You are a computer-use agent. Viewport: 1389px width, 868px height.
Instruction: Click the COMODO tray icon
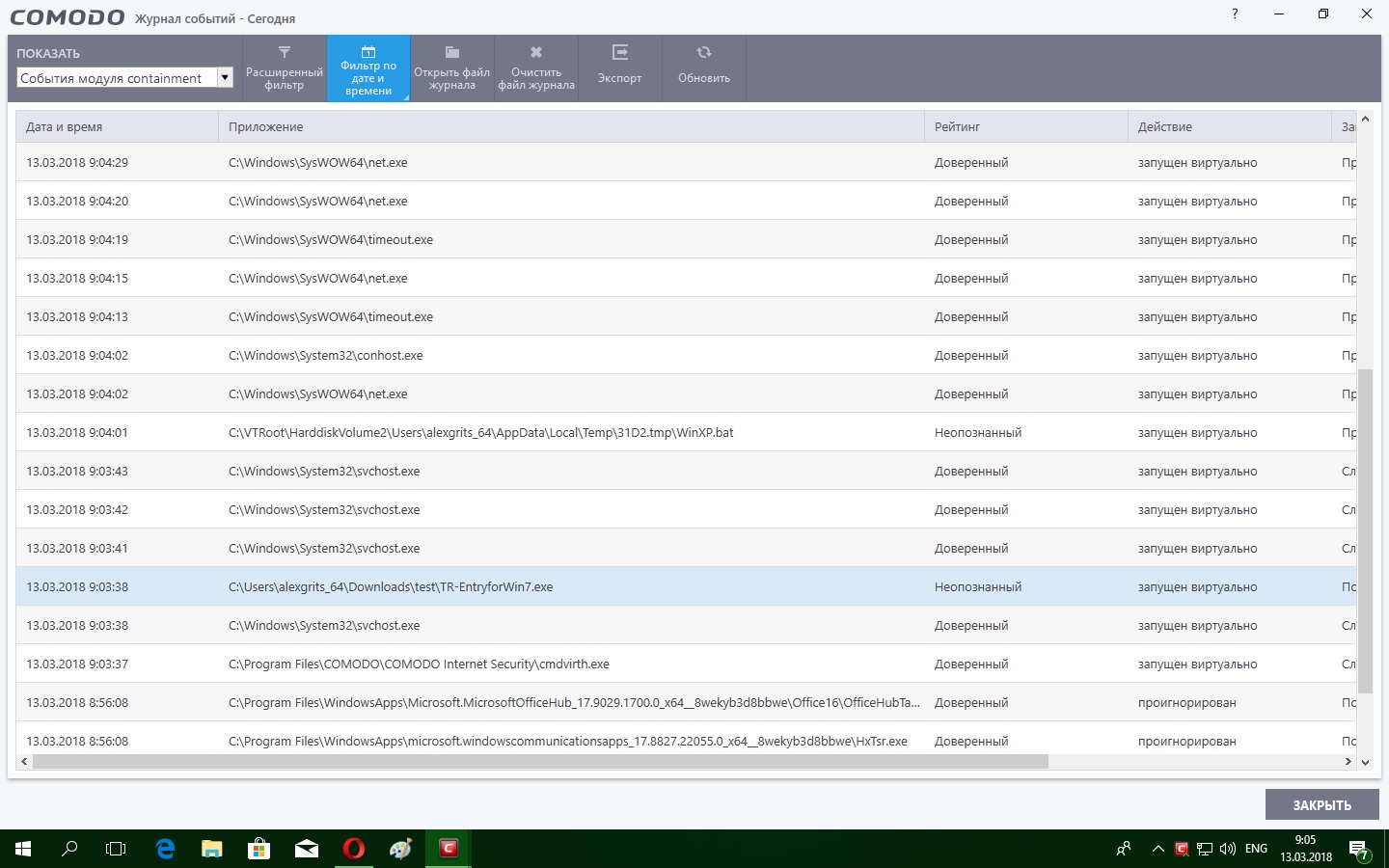[x=1182, y=849]
